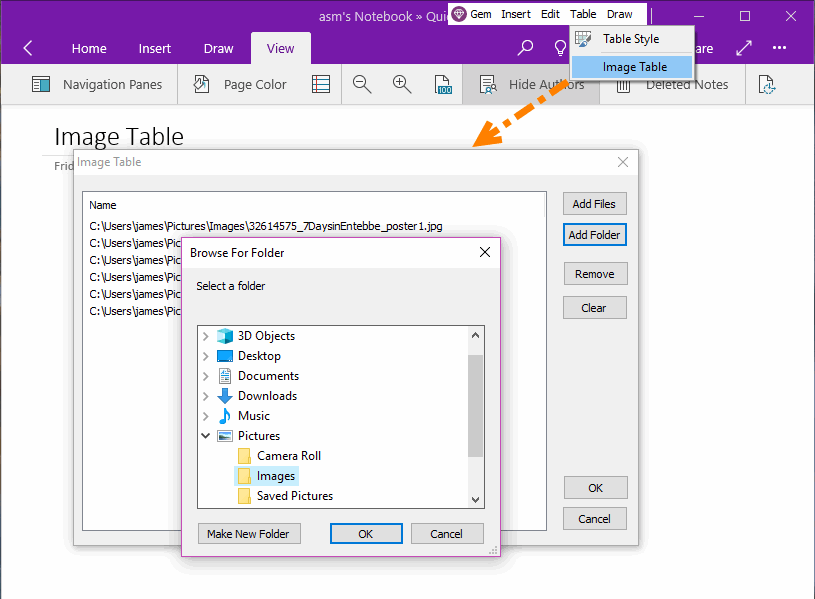Click the search magnifier in the title area
Image resolution: width=815 pixels, height=599 pixels.
click(525, 48)
